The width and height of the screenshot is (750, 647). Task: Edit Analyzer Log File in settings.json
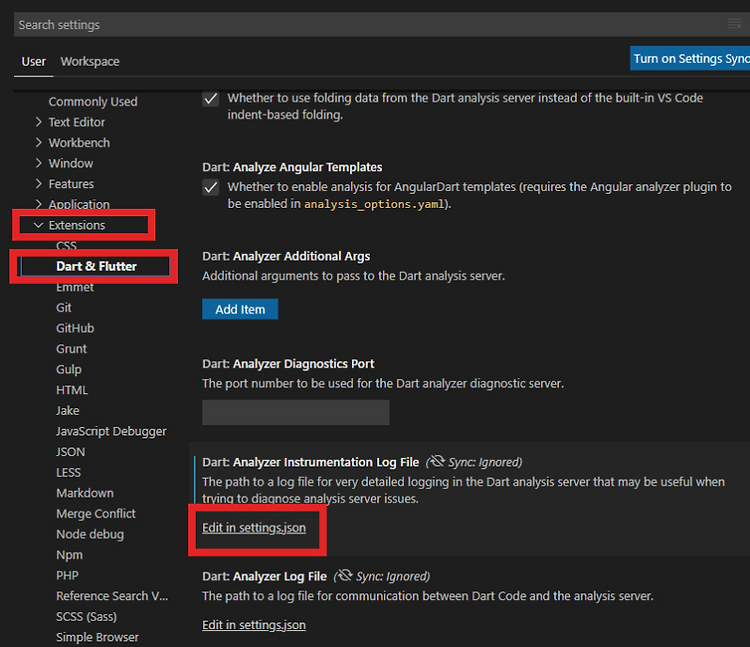click(254, 625)
